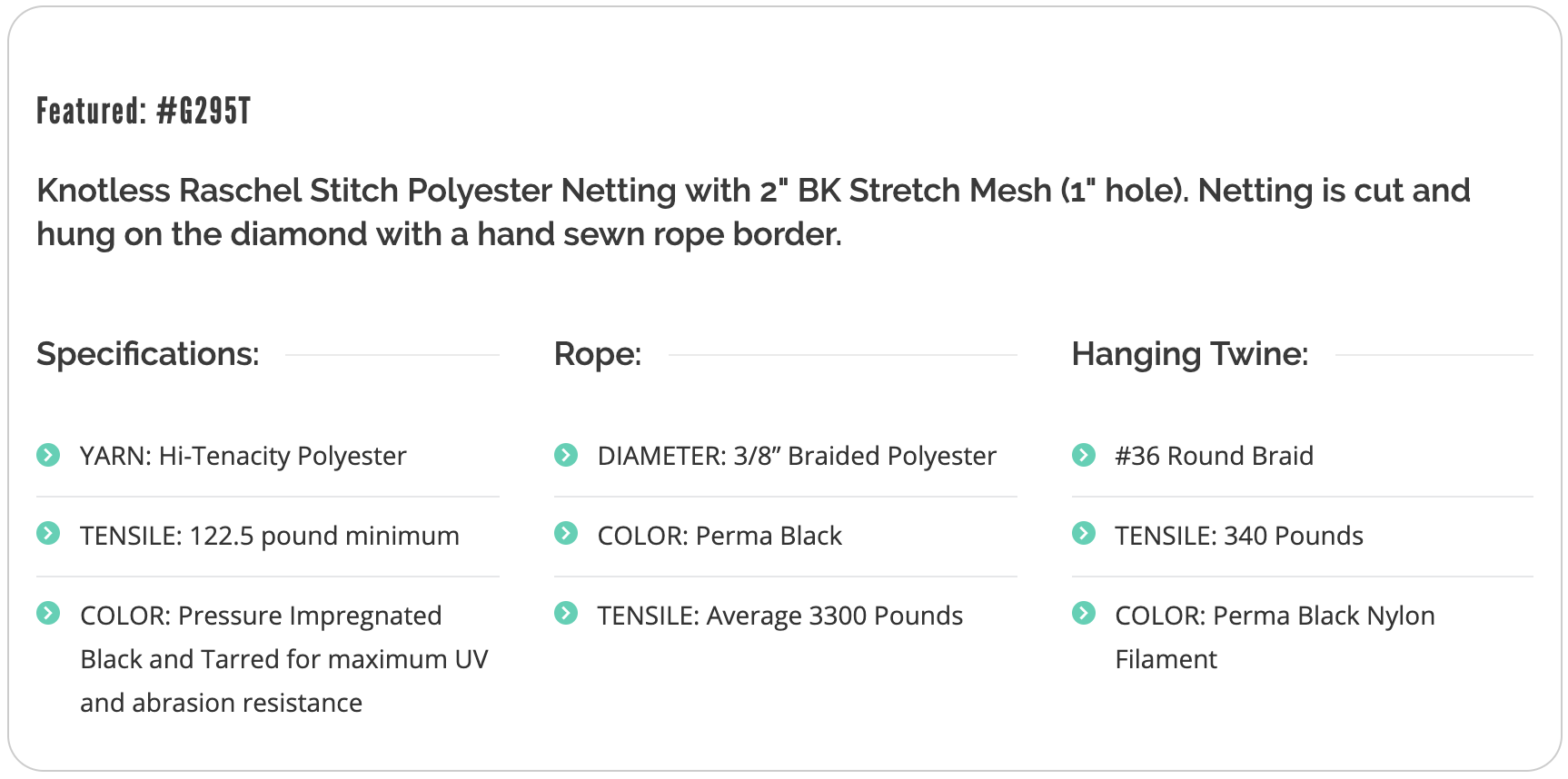Click chevron icon beside Perma Black Nylon Filament
Viewport: 1568px width, 779px height.
pos(1084,613)
